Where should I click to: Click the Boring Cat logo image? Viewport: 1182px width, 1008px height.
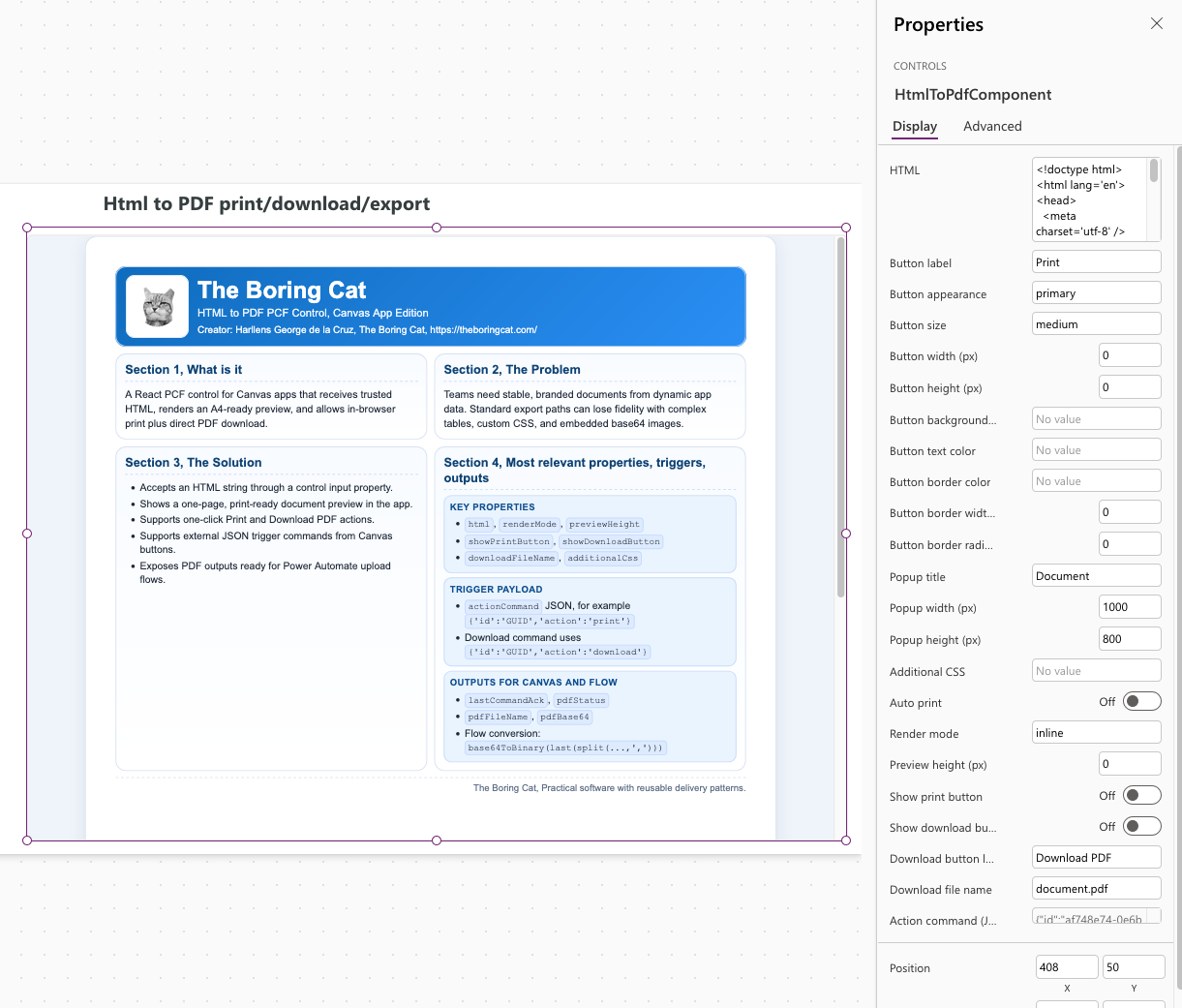point(157,306)
